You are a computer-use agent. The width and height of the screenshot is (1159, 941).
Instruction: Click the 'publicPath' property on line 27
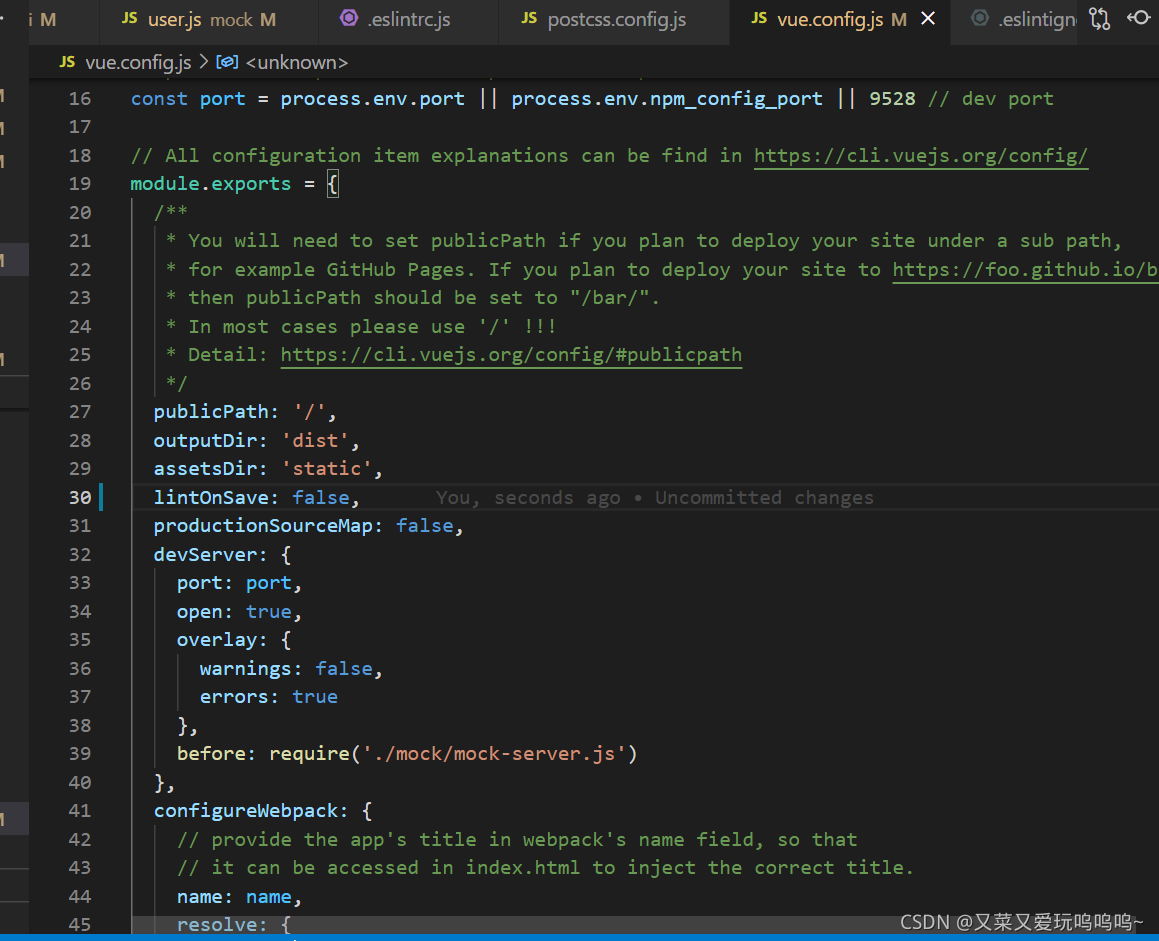[211, 412]
